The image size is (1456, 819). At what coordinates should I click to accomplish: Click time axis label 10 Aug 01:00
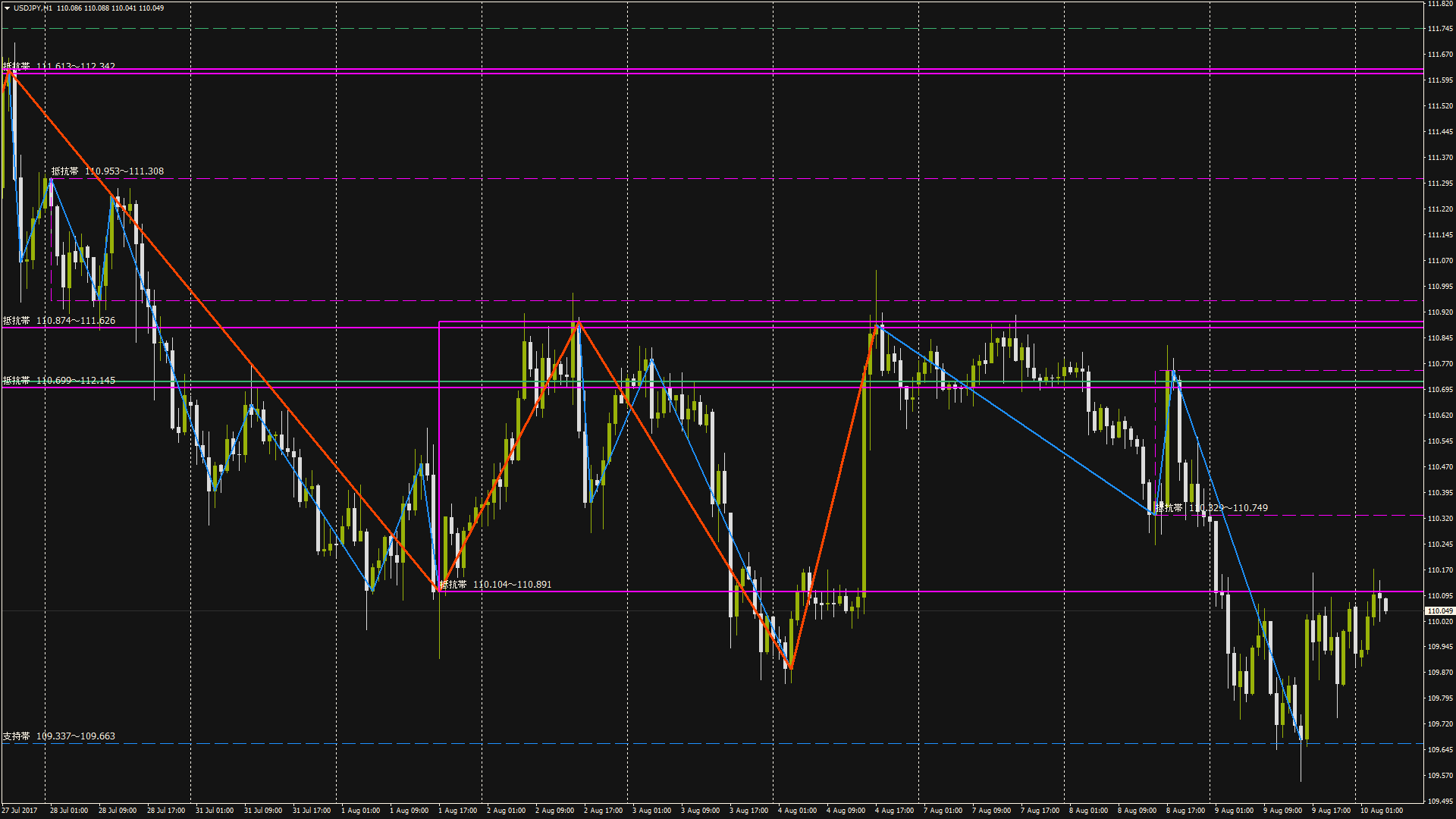(1381, 811)
